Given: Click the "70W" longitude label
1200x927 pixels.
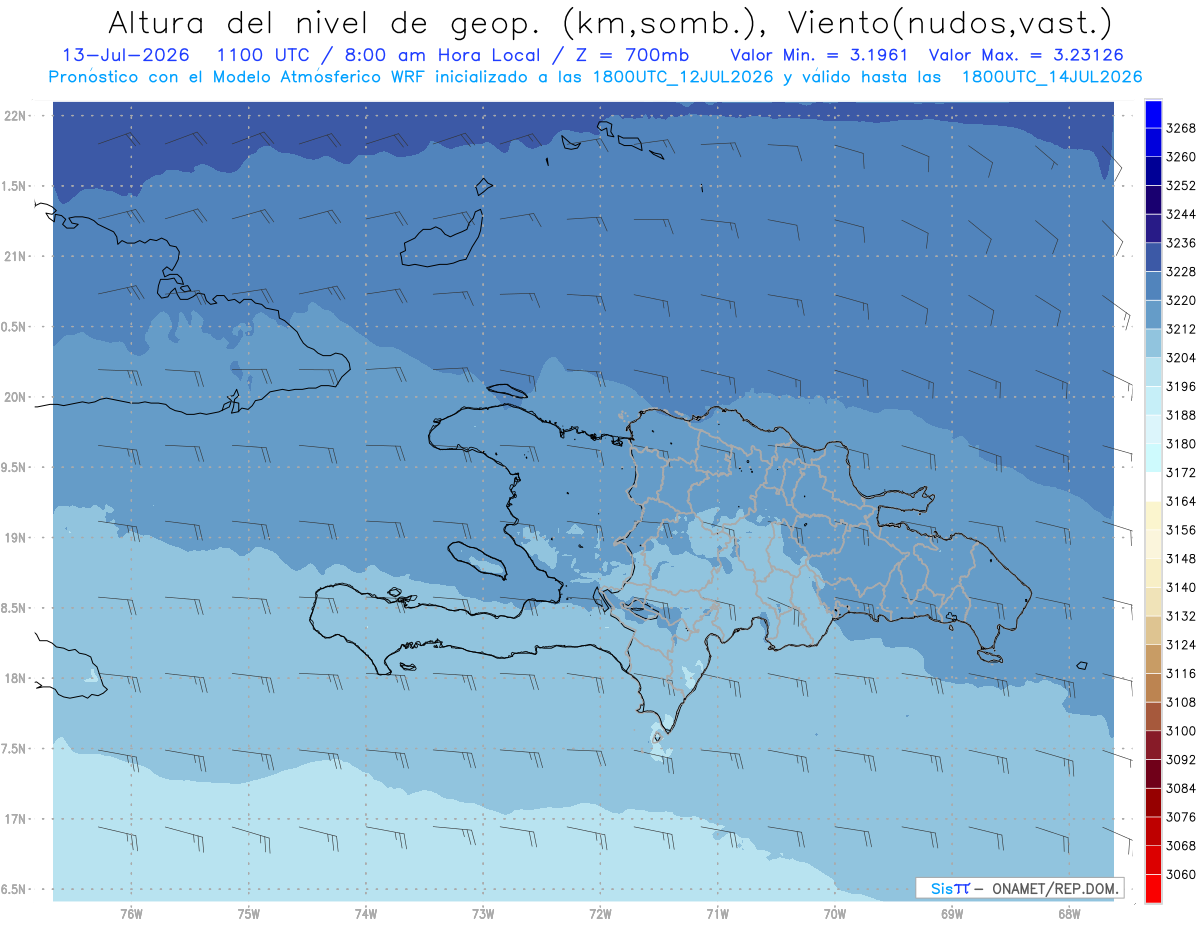Looking at the screenshot, I should point(835,913).
